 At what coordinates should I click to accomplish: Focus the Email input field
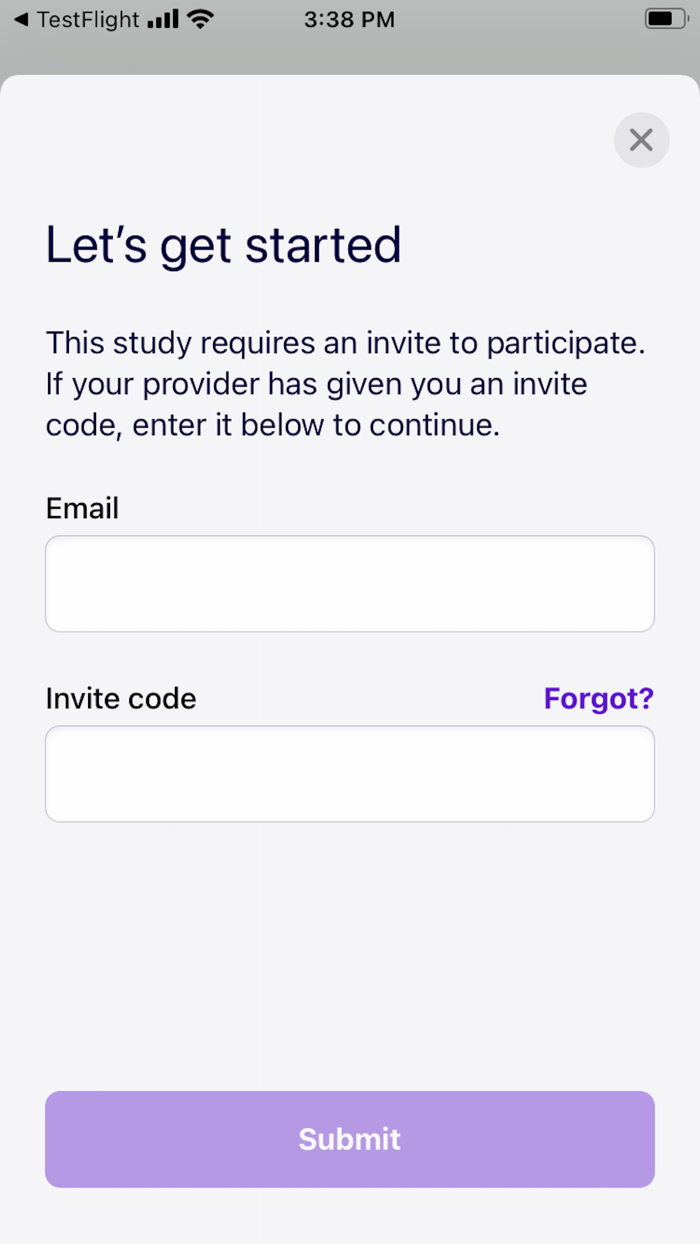point(350,583)
